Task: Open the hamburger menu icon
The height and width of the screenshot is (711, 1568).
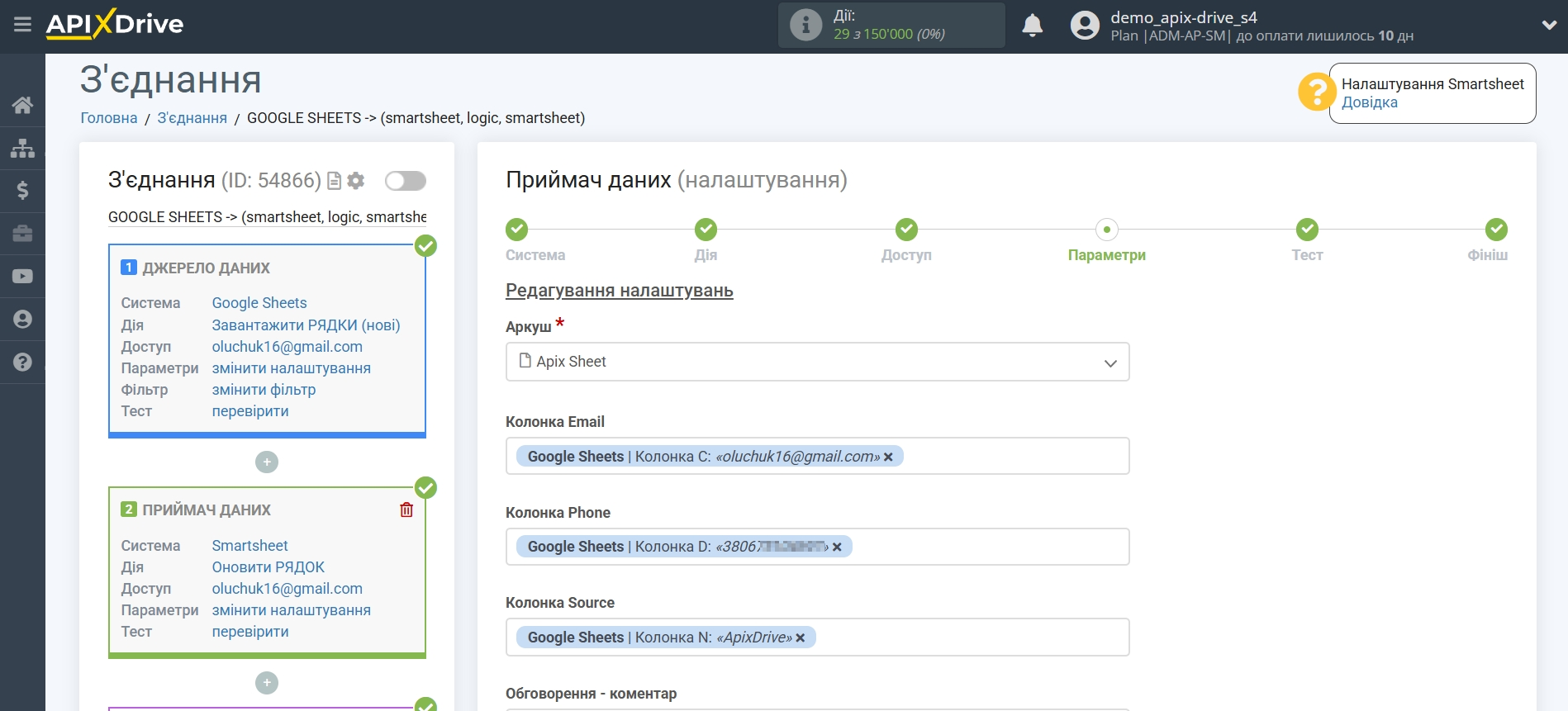Action: [22, 25]
